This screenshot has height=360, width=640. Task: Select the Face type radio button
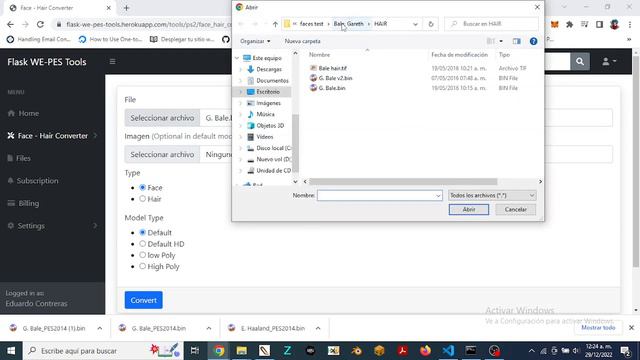[142, 187]
